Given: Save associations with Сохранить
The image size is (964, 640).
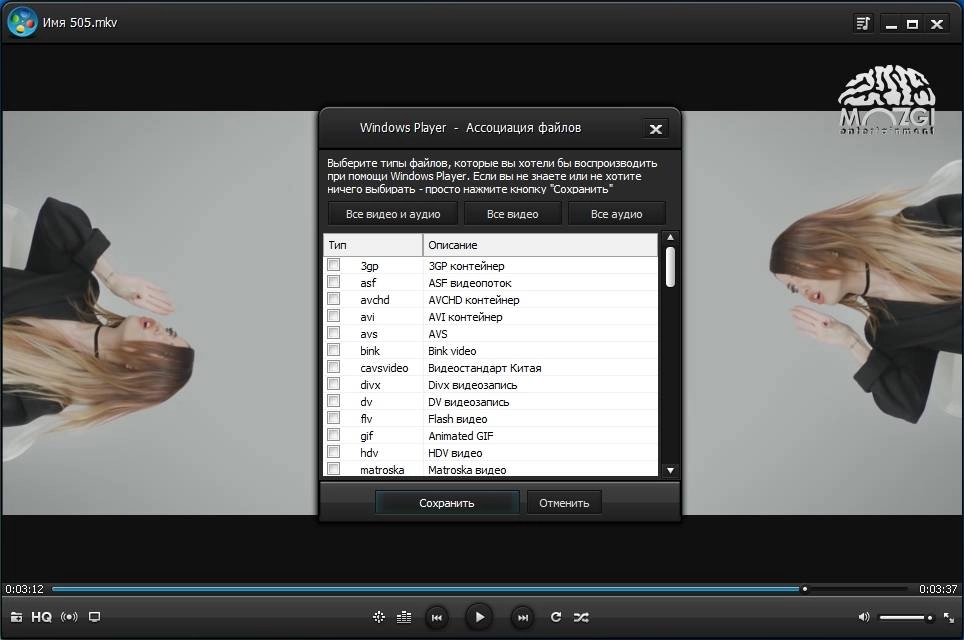Looking at the screenshot, I should (447, 503).
